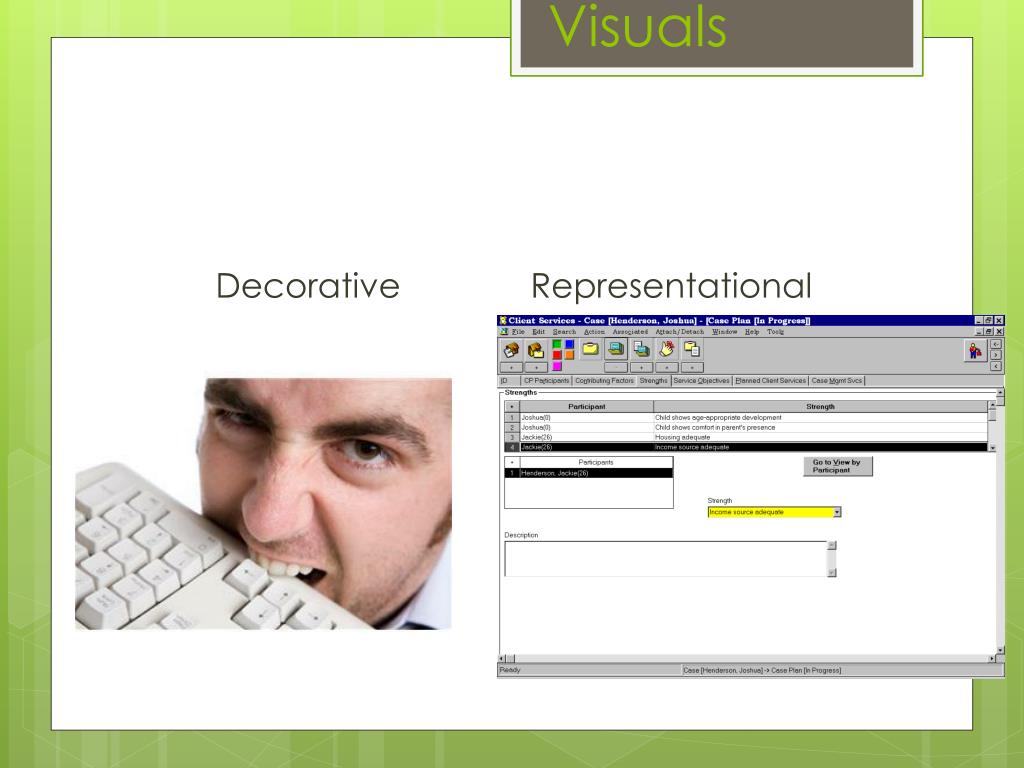Click the horizontal scrollbar left arrow
The width and height of the screenshot is (1024, 768).
point(502,658)
